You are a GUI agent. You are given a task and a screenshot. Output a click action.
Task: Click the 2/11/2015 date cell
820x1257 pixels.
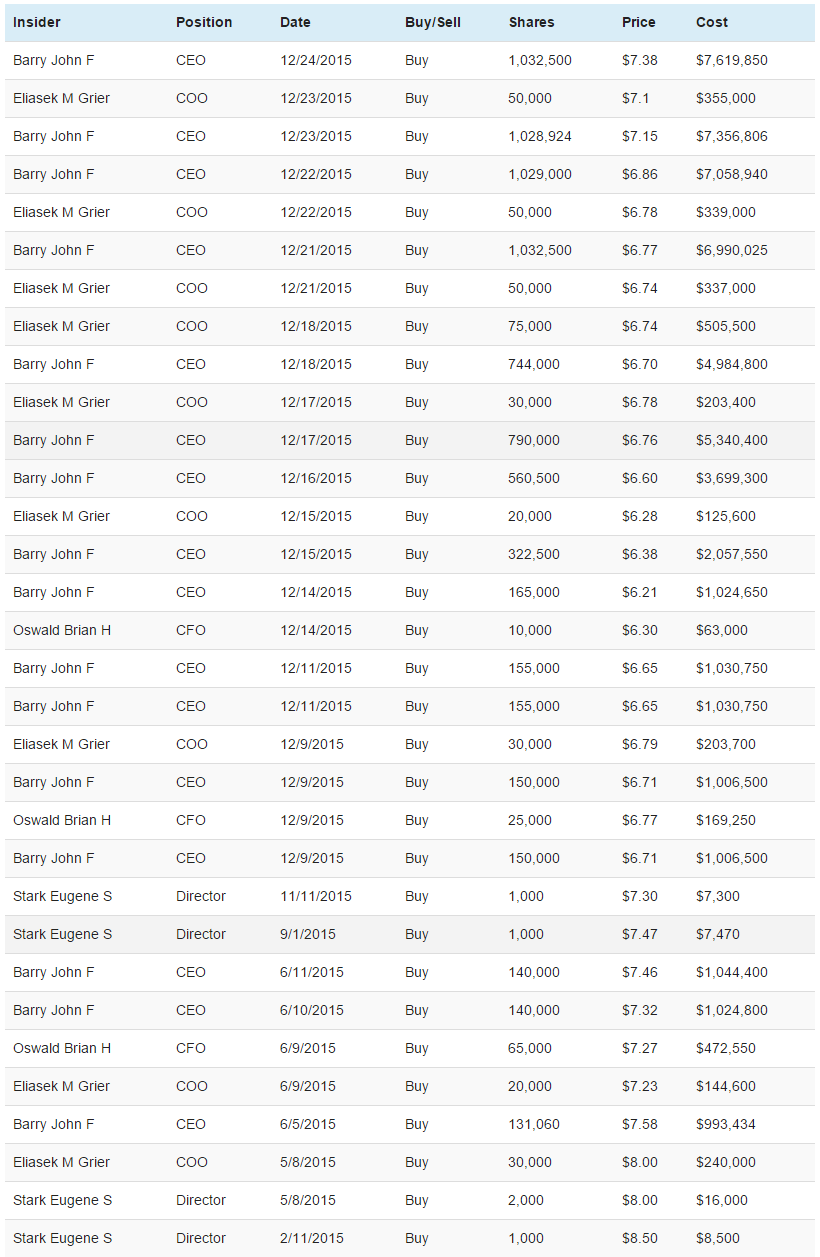(312, 1238)
